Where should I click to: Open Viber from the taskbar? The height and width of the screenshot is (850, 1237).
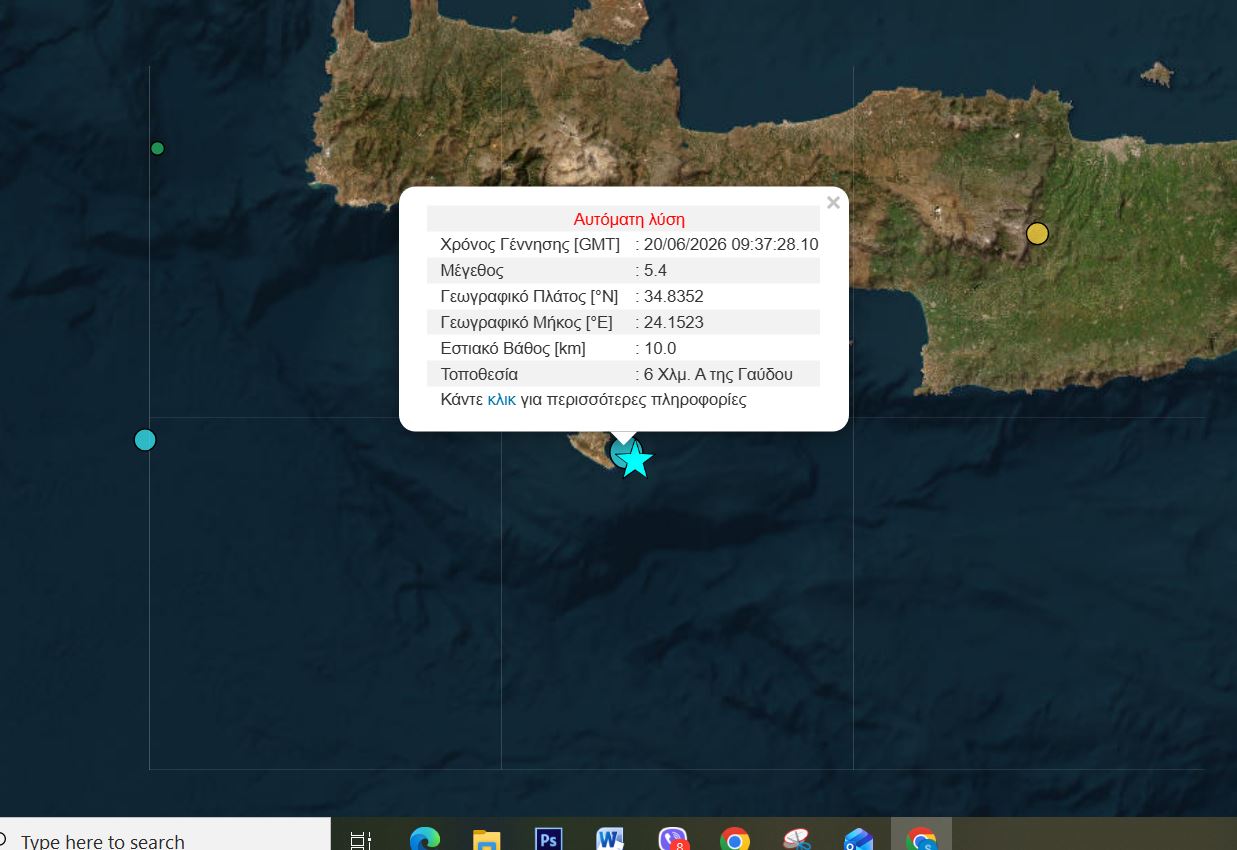point(673,839)
